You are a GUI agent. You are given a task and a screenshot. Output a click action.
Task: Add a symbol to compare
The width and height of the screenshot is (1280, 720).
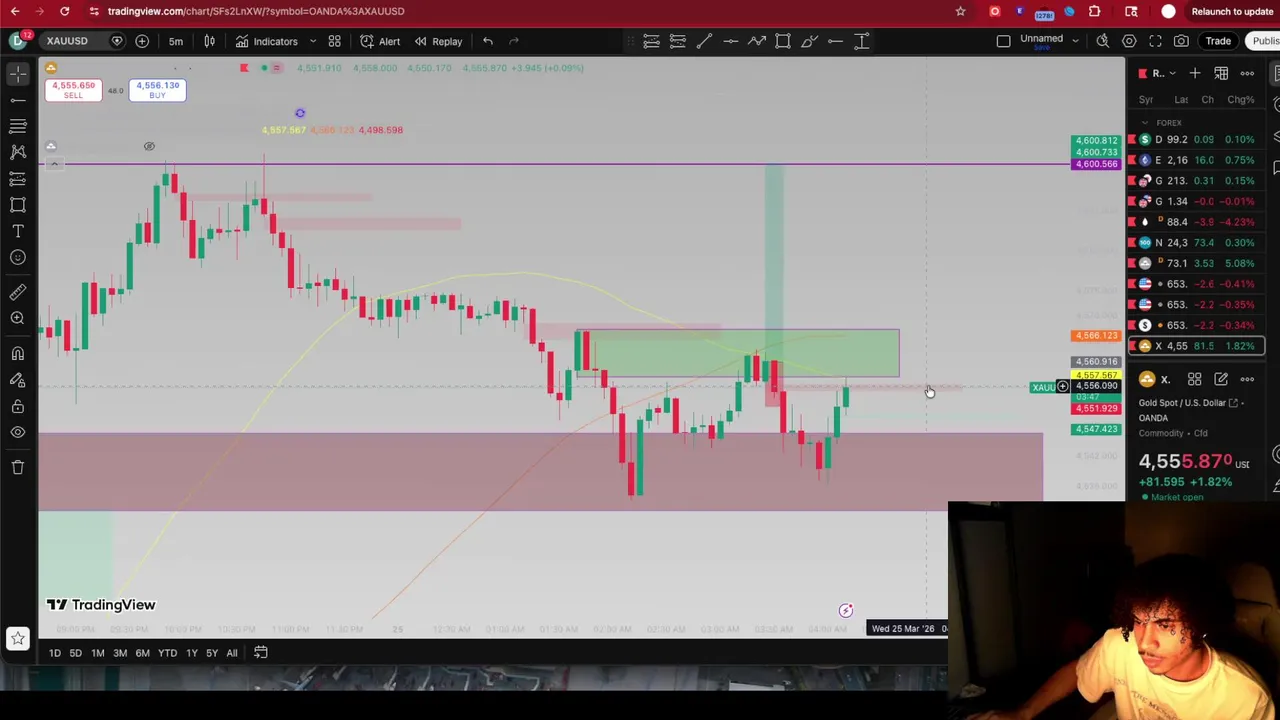pyautogui.click(x=142, y=41)
